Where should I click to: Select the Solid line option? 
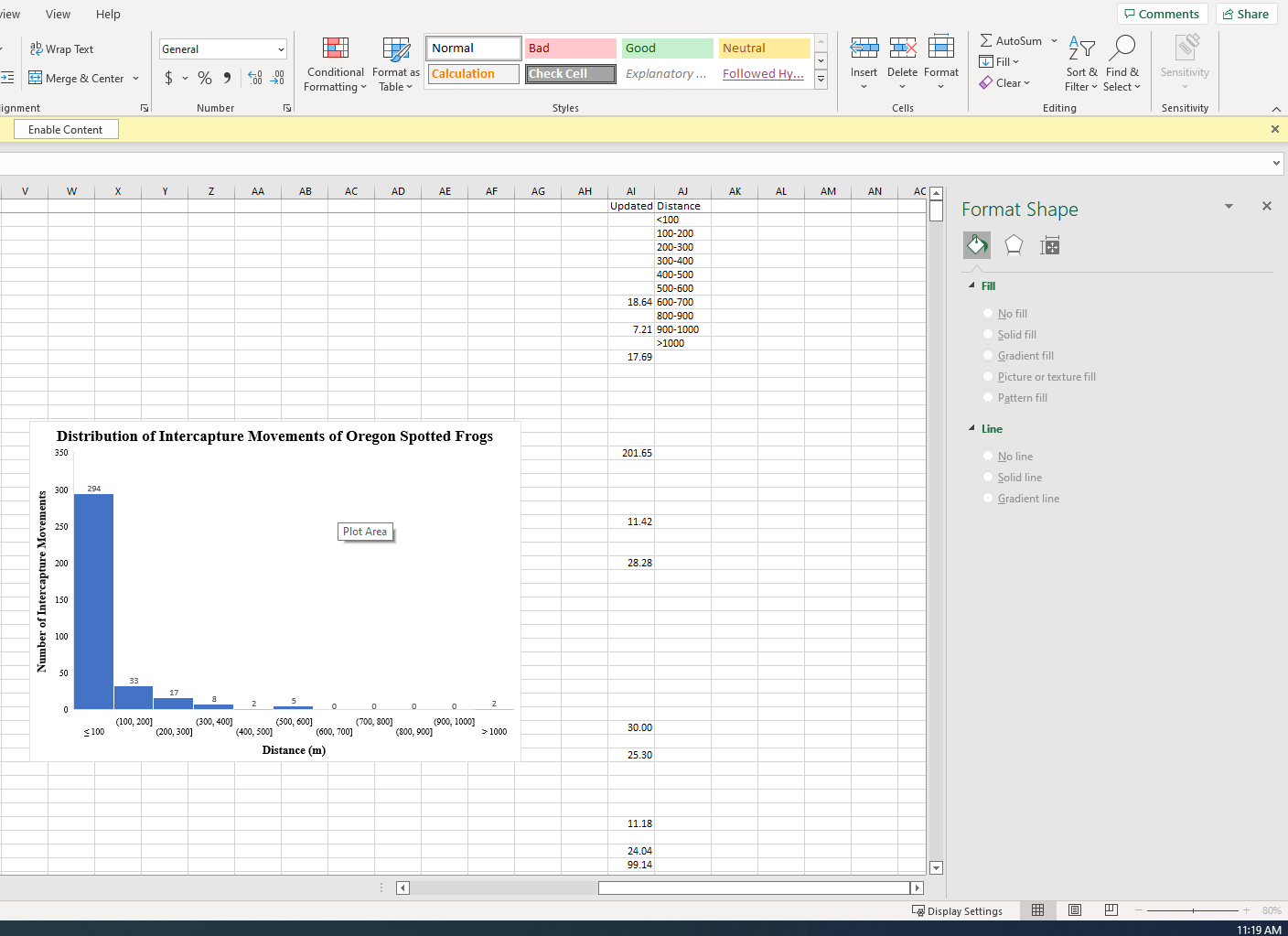(1012, 478)
